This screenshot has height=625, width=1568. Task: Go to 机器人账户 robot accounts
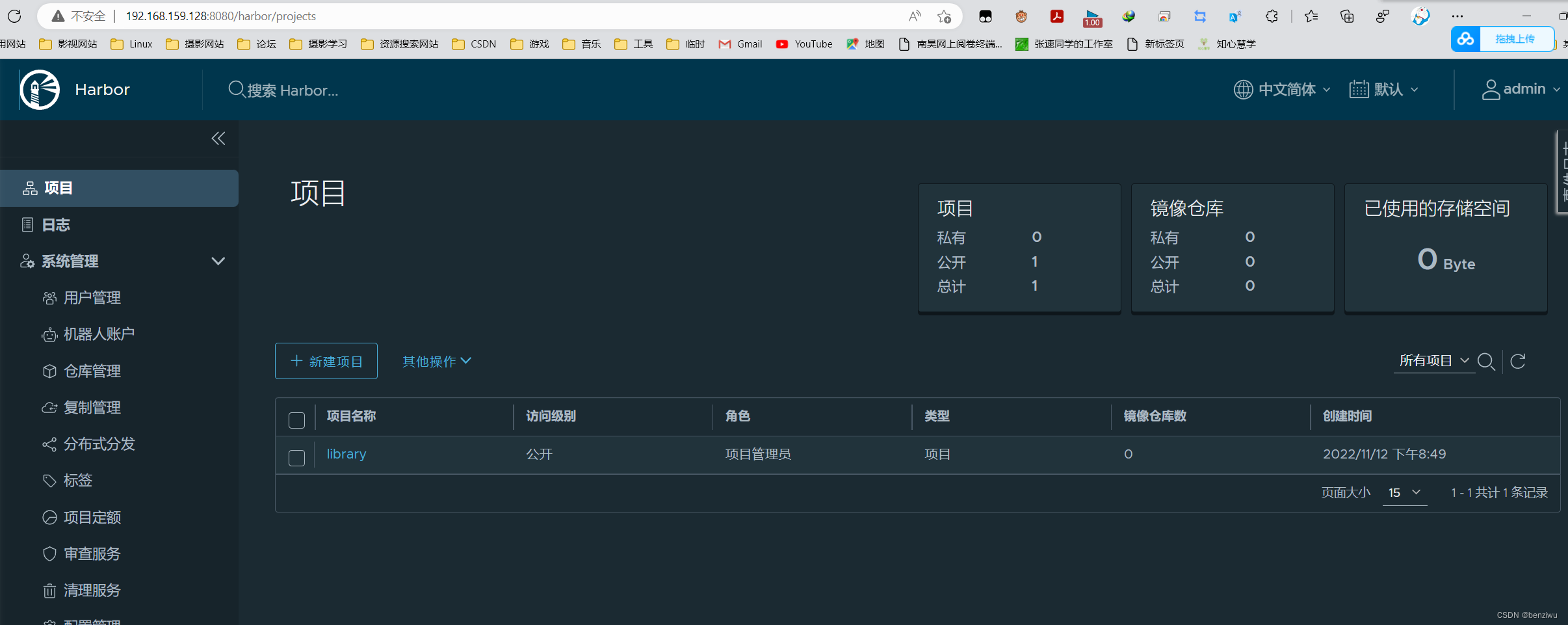point(99,334)
